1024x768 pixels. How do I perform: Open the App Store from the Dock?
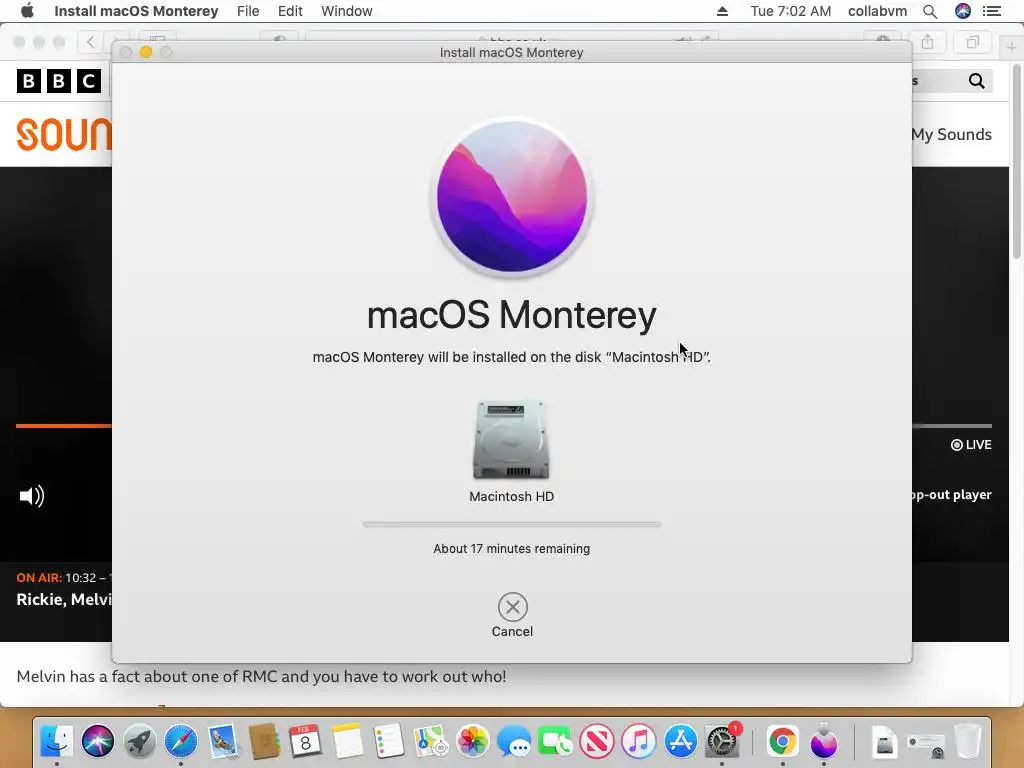(680, 741)
